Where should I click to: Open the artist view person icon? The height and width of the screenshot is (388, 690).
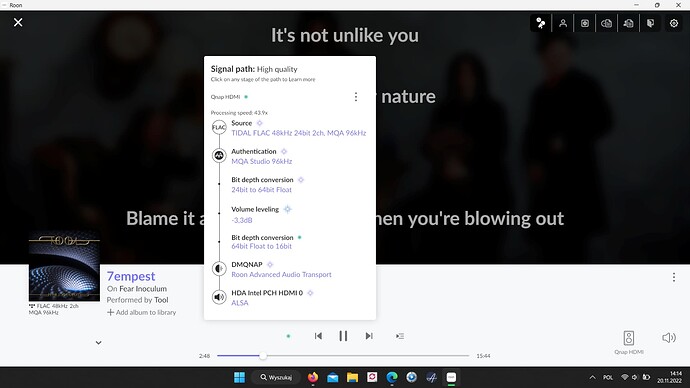(563, 23)
